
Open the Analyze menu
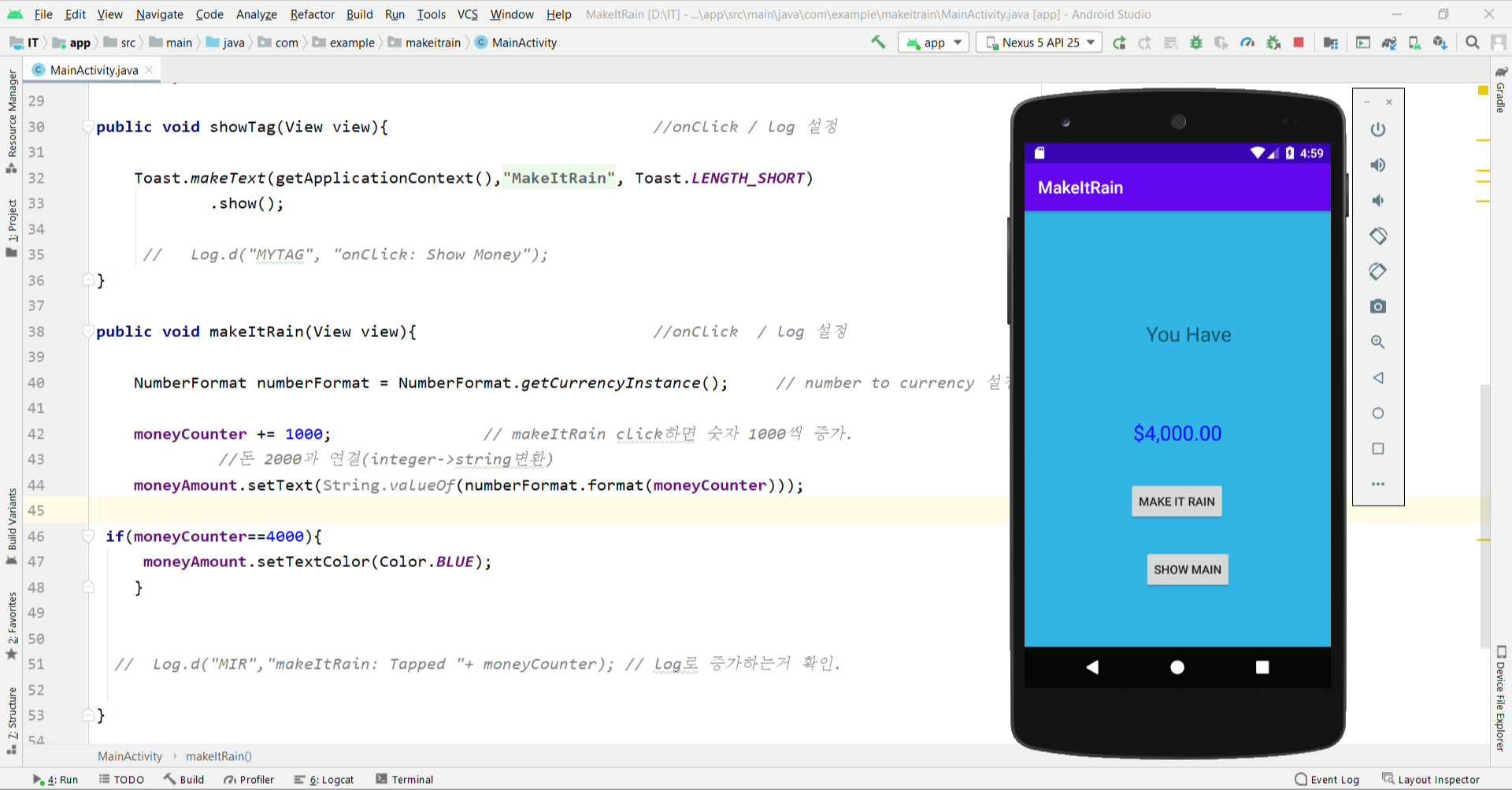257,14
